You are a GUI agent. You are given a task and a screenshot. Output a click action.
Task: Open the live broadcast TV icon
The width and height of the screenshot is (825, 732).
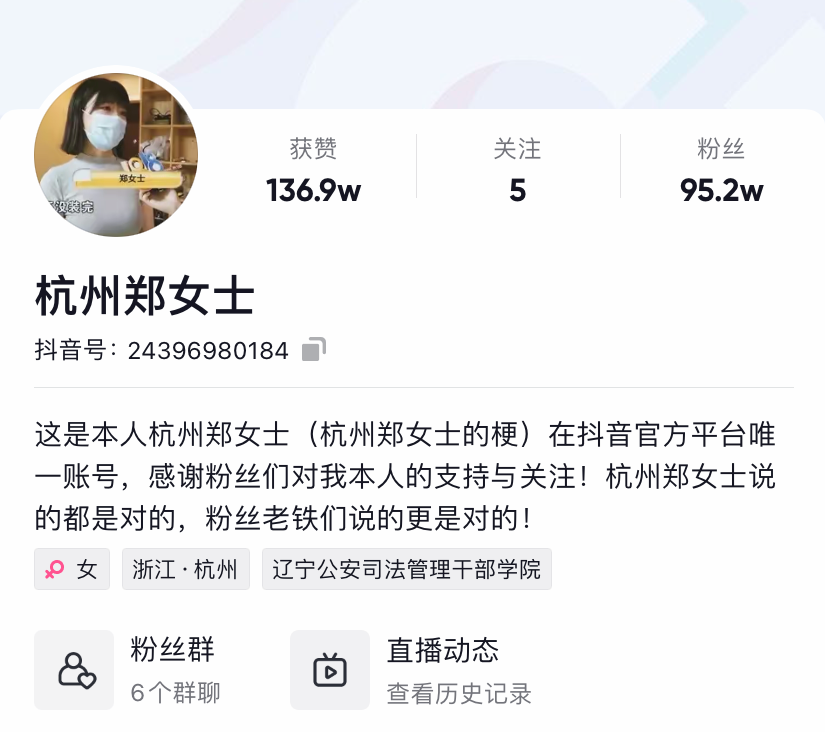point(330,670)
